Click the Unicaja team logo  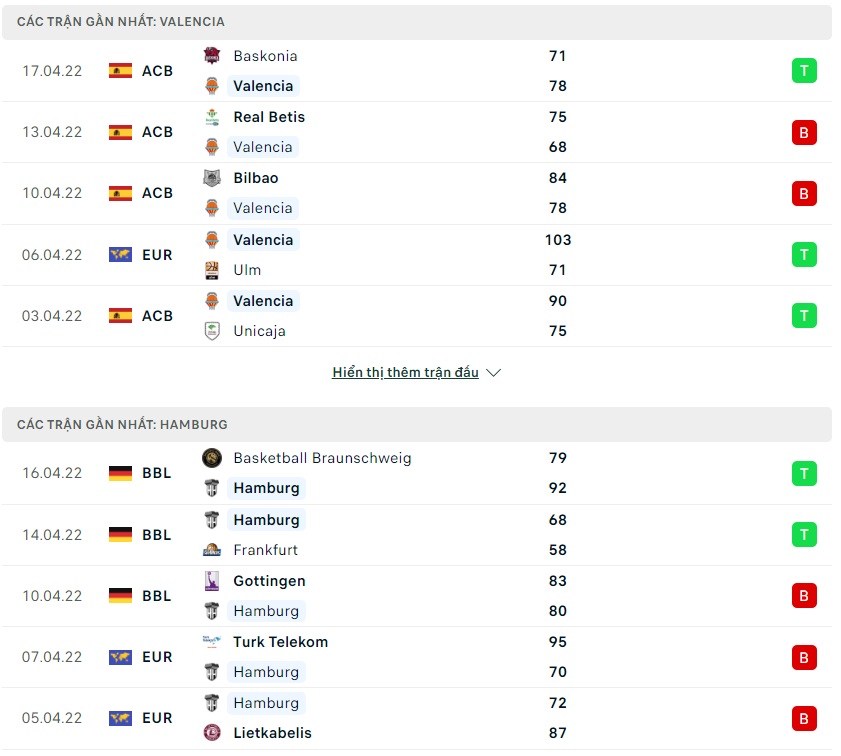coord(212,331)
